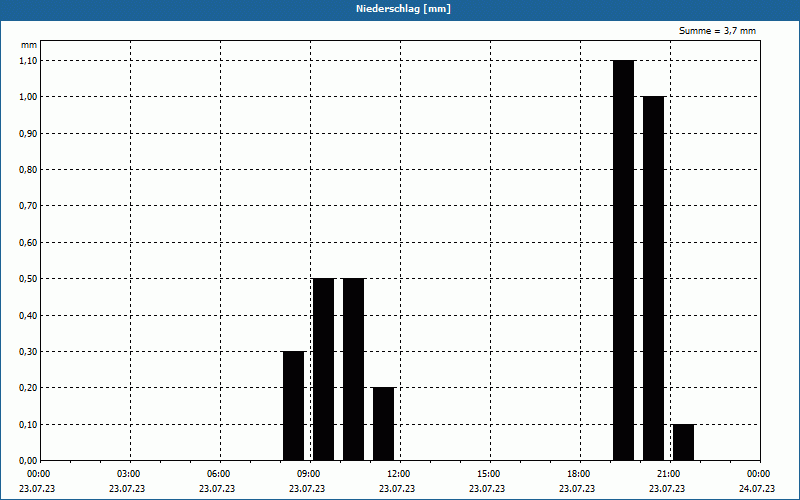Screen dimensions: 800x500
Task: Select the 0,90 y-axis value
Action: click(28, 133)
